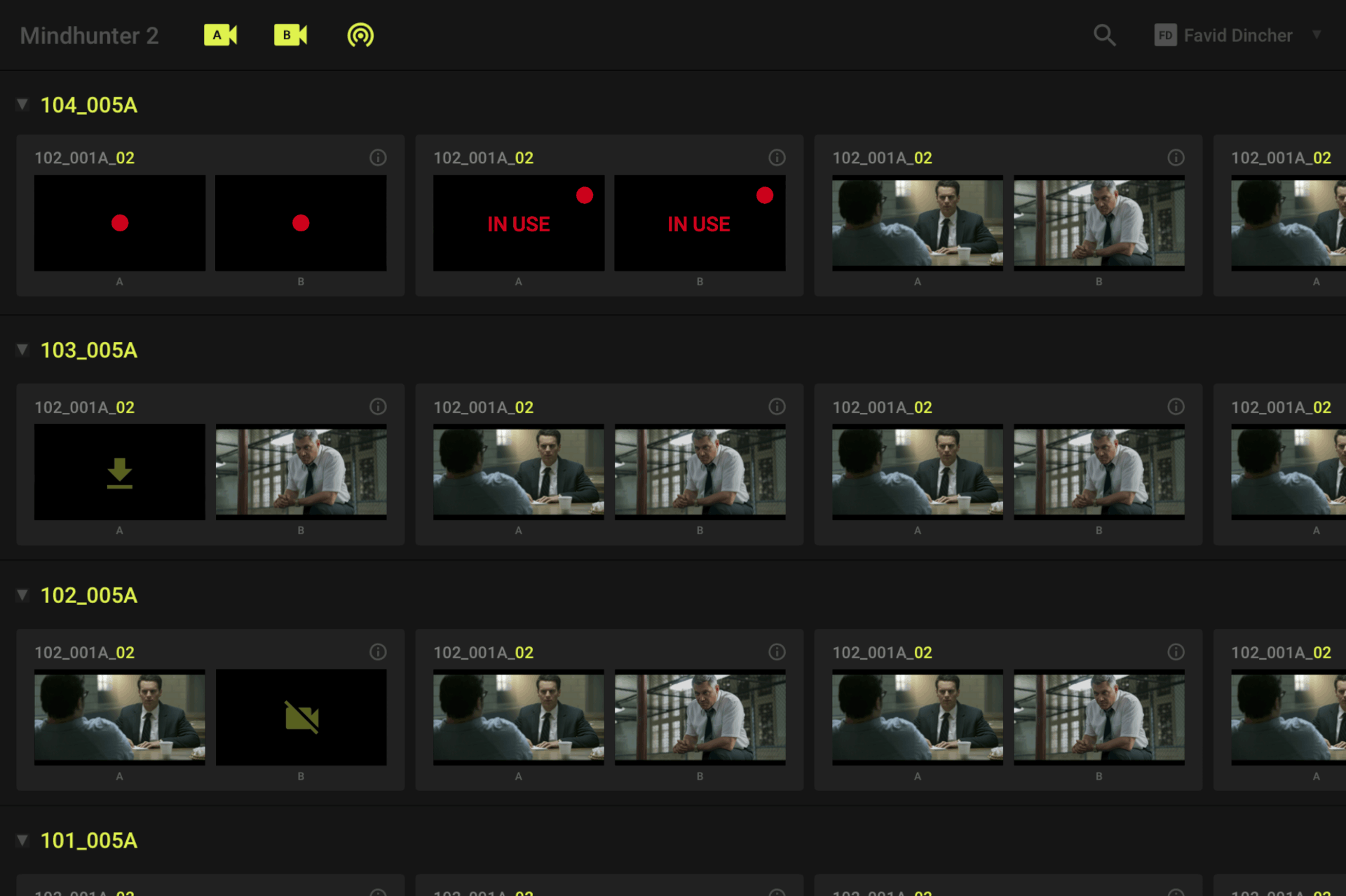The height and width of the screenshot is (896, 1346).
Task: Click 102_005A group heading text
Action: [89, 596]
